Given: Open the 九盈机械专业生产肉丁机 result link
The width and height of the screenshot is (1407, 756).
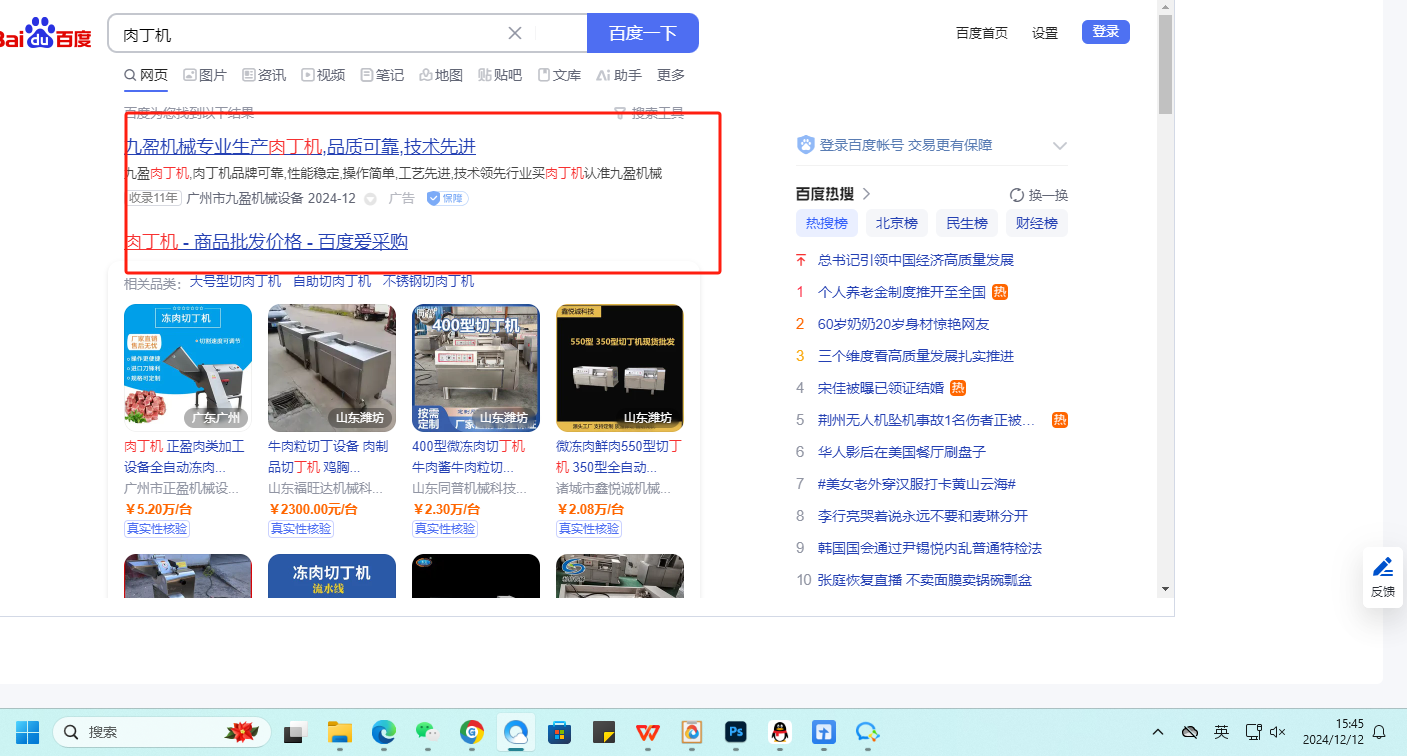Looking at the screenshot, I should click(300, 147).
